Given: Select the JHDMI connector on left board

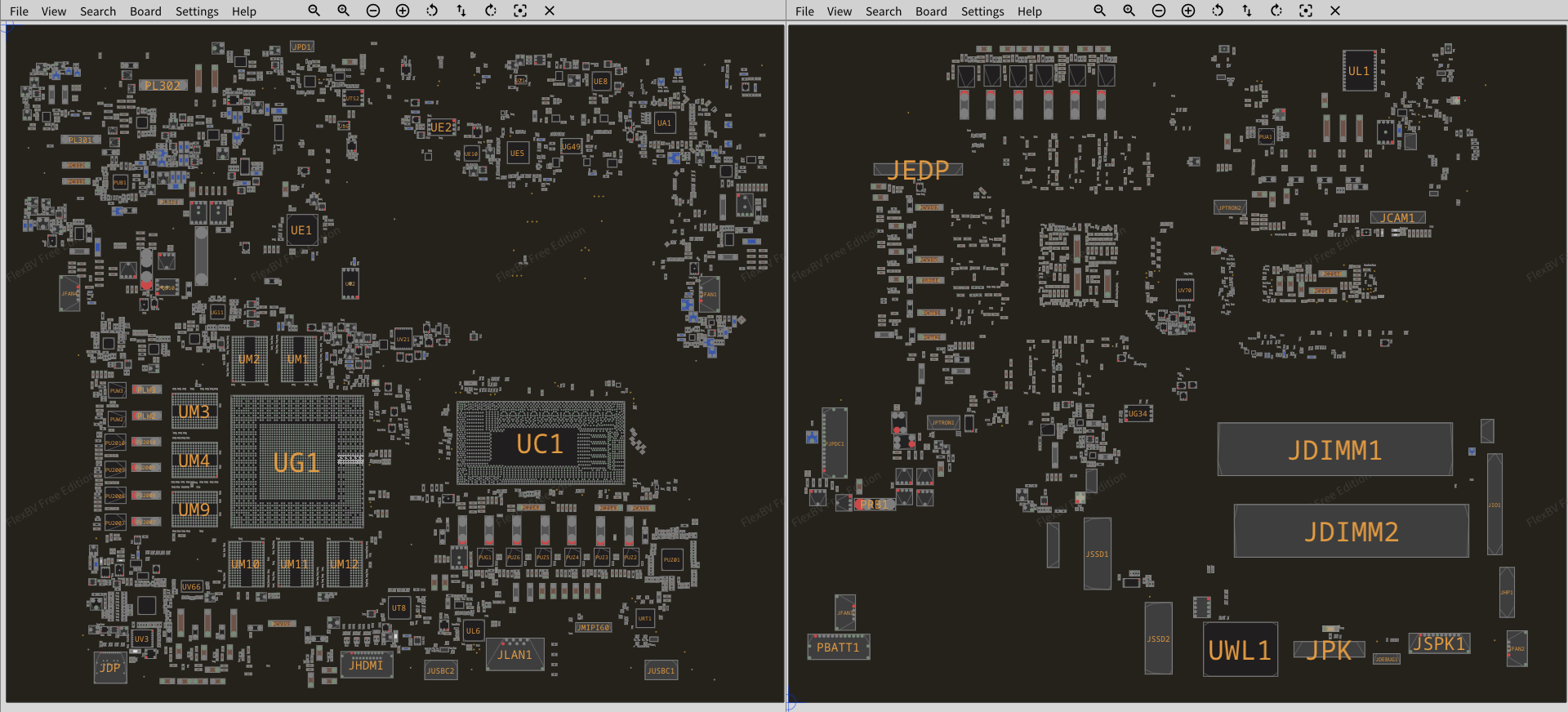Looking at the screenshot, I should pyautogui.click(x=366, y=665).
